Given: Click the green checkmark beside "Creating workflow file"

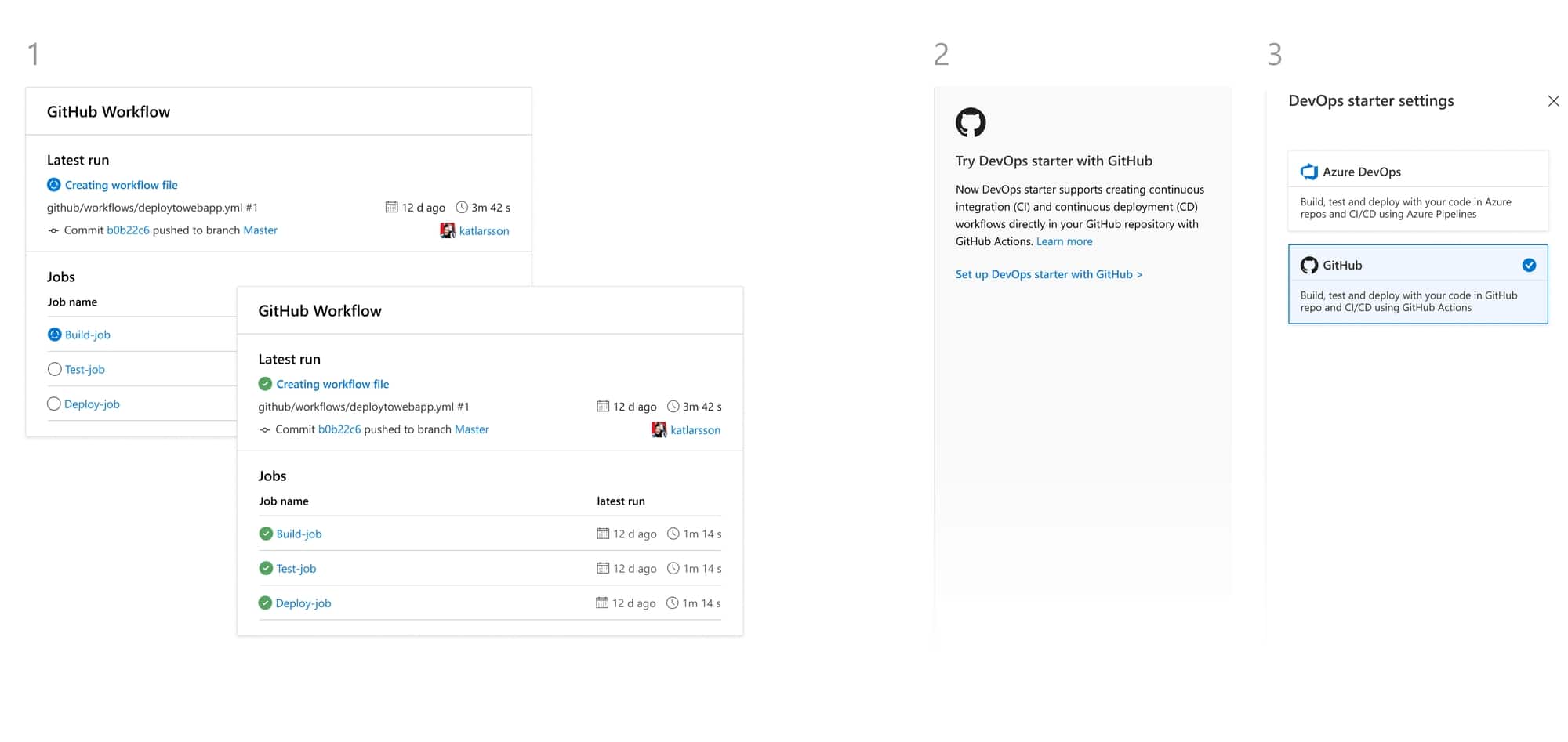Looking at the screenshot, I should click(x=266, y=384).
